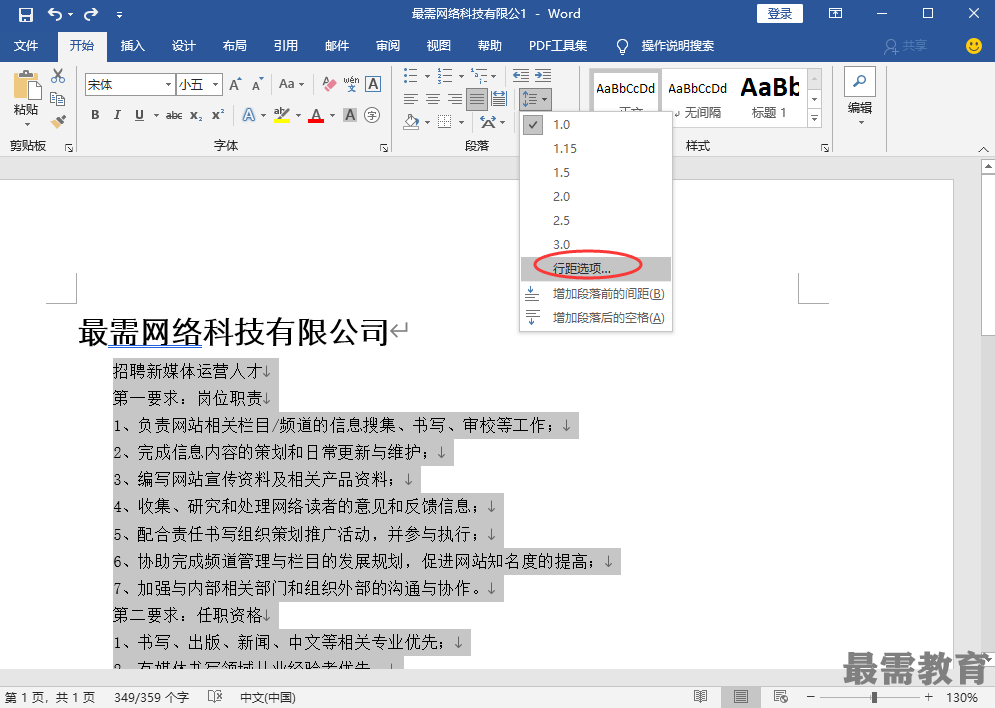Click the smiley feedback icon
The width and height of the screenshot is (995, 708).
point(973,46)
